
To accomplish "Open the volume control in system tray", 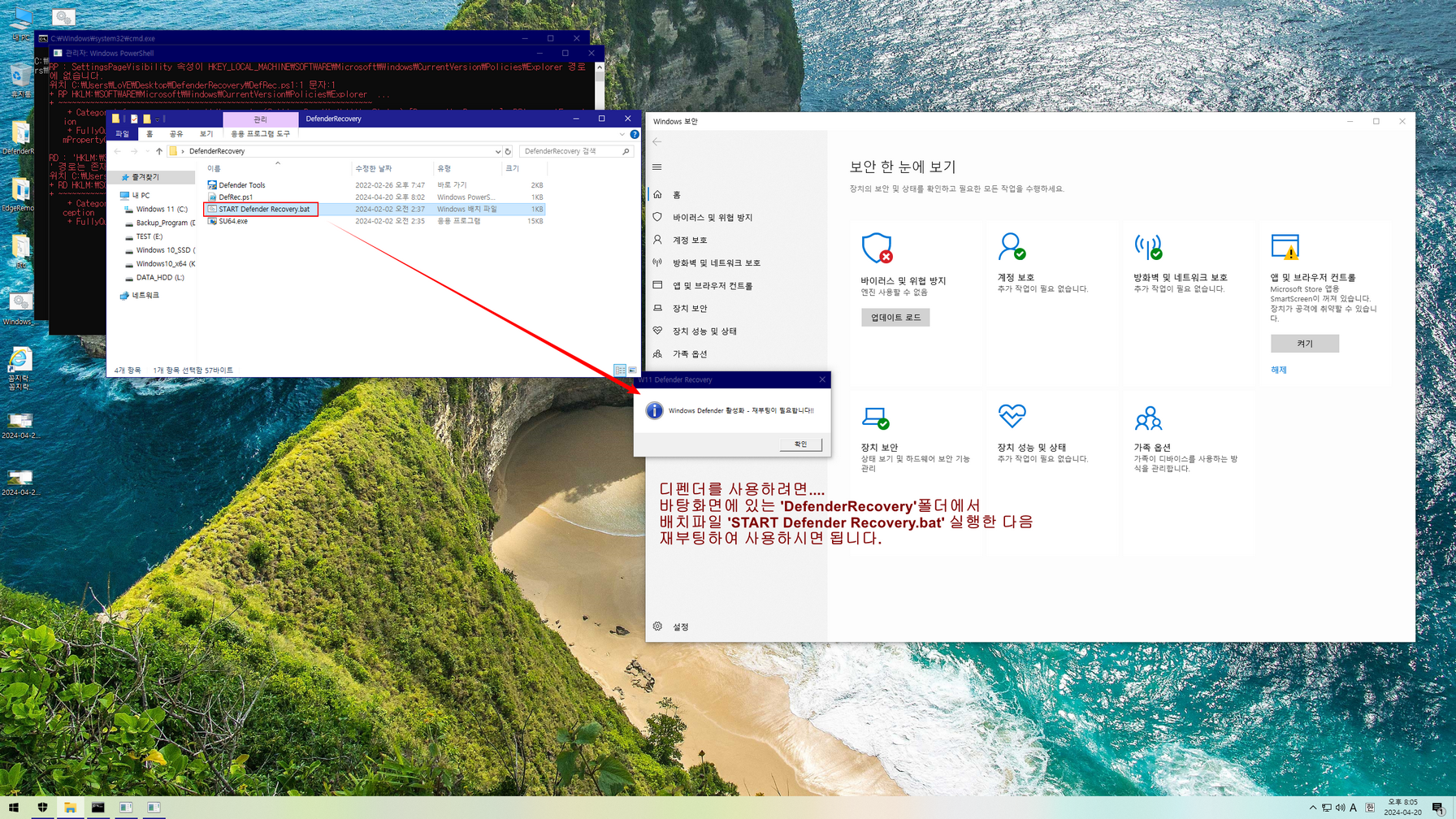I will point(1340,808).
